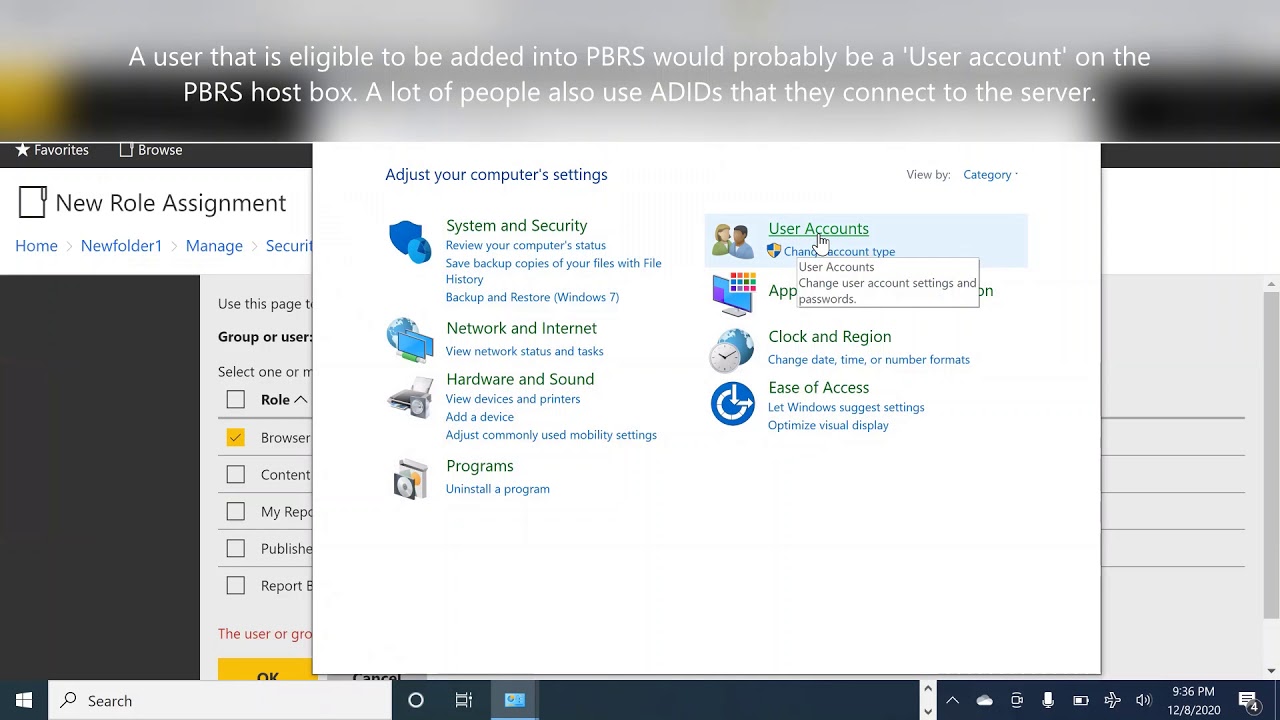The height and width of the screenshot is (720, 1280).
Task: Click the Favorites star icon
Action: click(x=22, y=150)
